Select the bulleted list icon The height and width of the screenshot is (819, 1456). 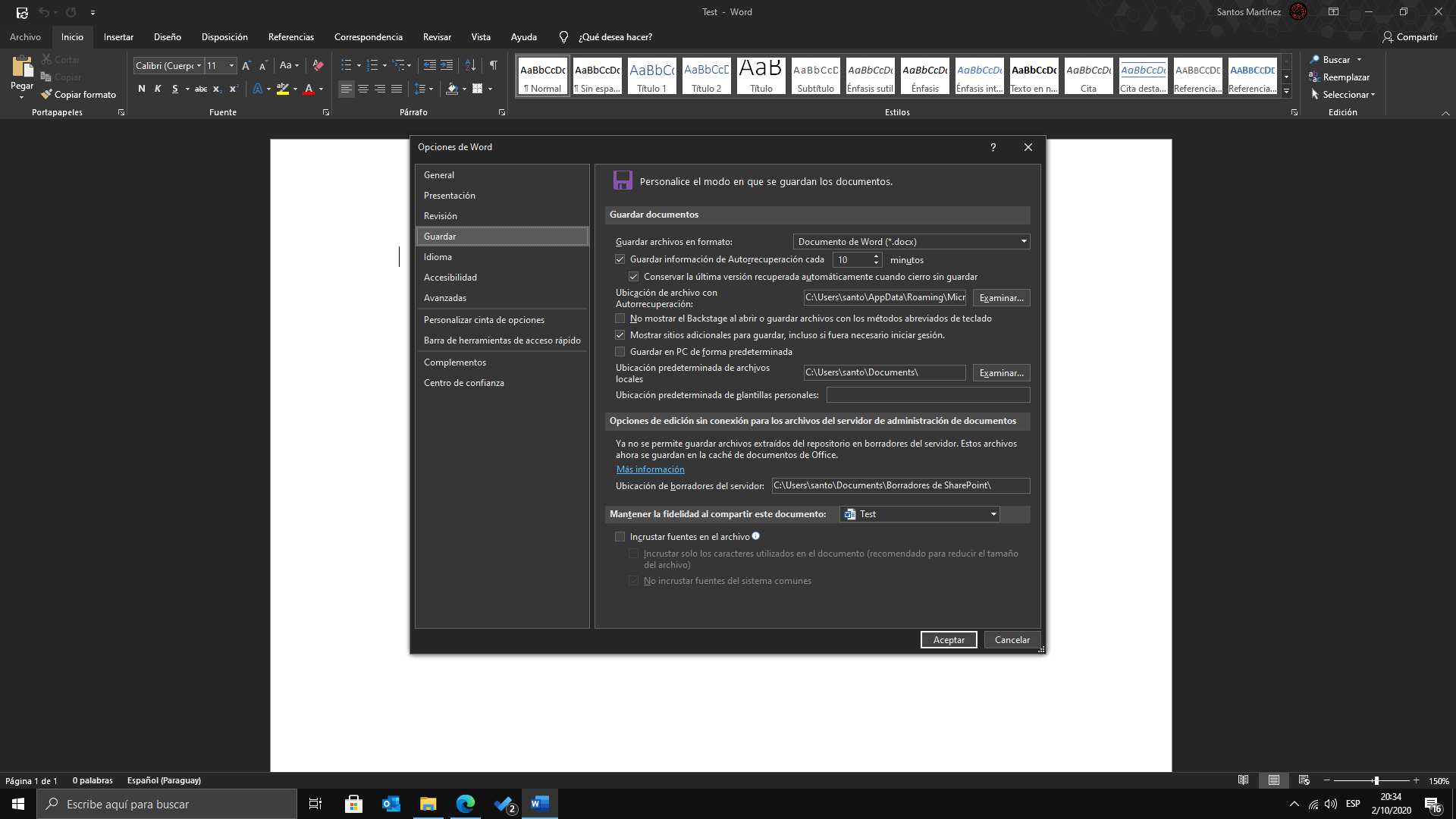tap(346, 65)
